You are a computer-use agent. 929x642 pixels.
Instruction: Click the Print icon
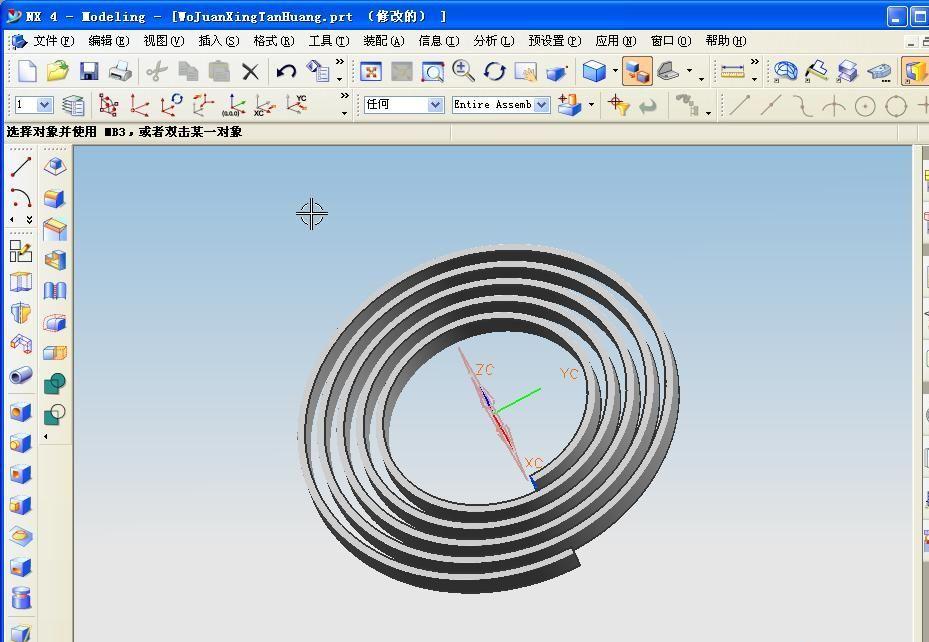[120, 71]
